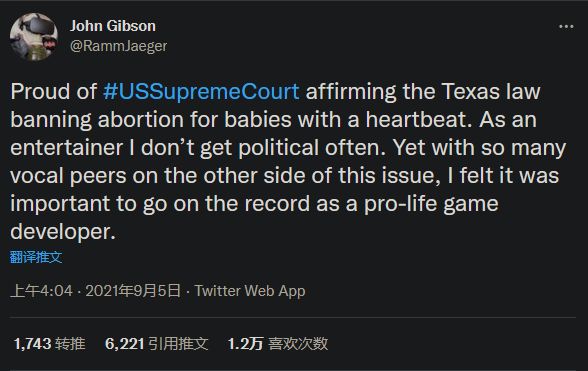Click the 引用推文 quote tweets label
This screenshot has width=588, height=371.
click(178, 344)
